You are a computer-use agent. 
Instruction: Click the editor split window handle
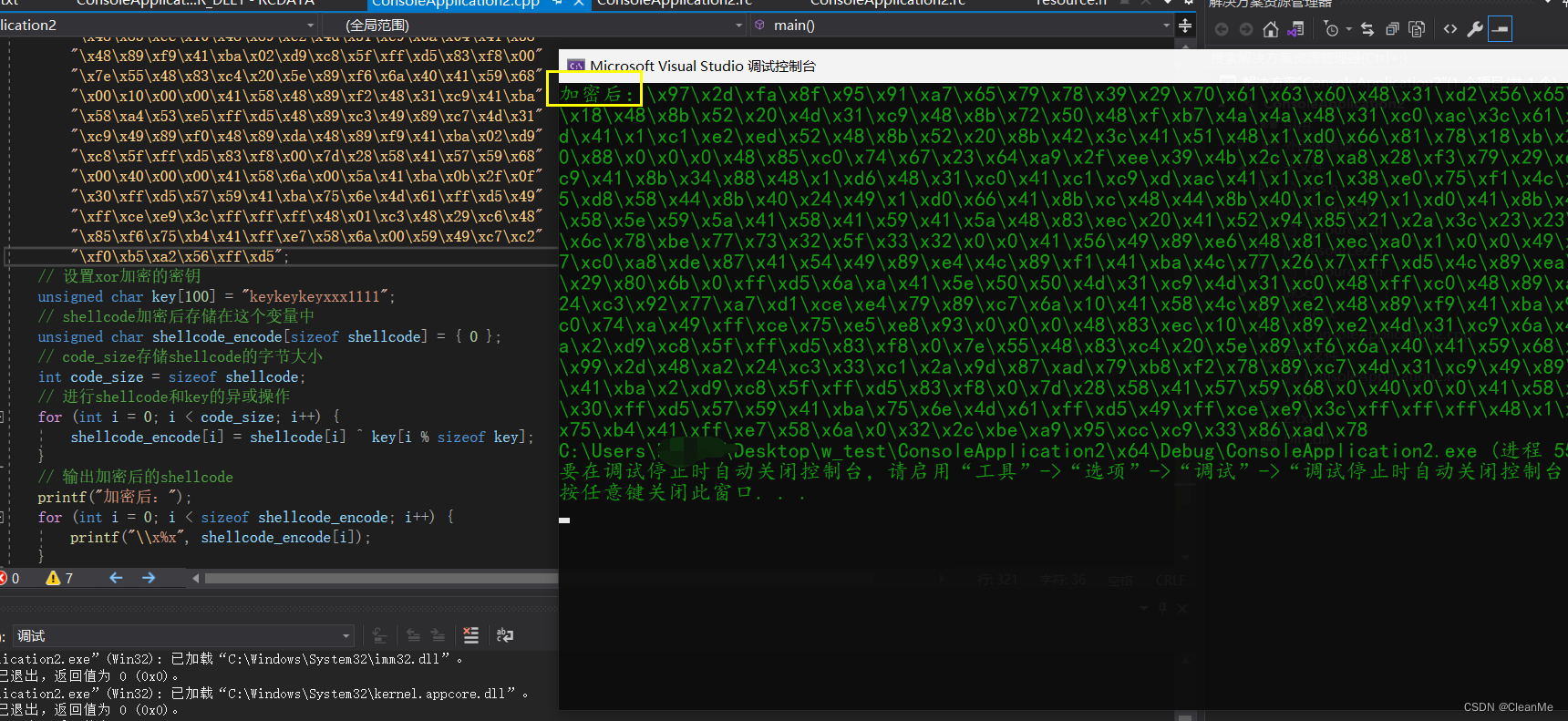(1185, 26)
